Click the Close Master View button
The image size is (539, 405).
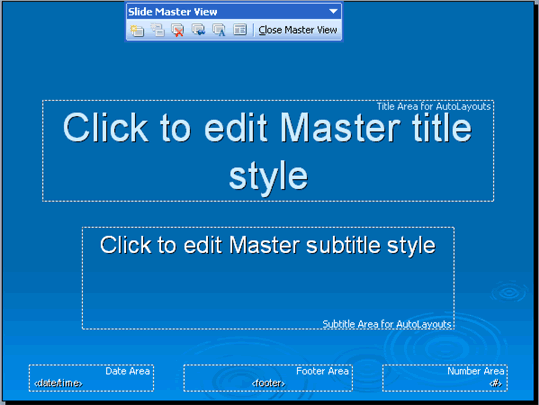(298, 30)
